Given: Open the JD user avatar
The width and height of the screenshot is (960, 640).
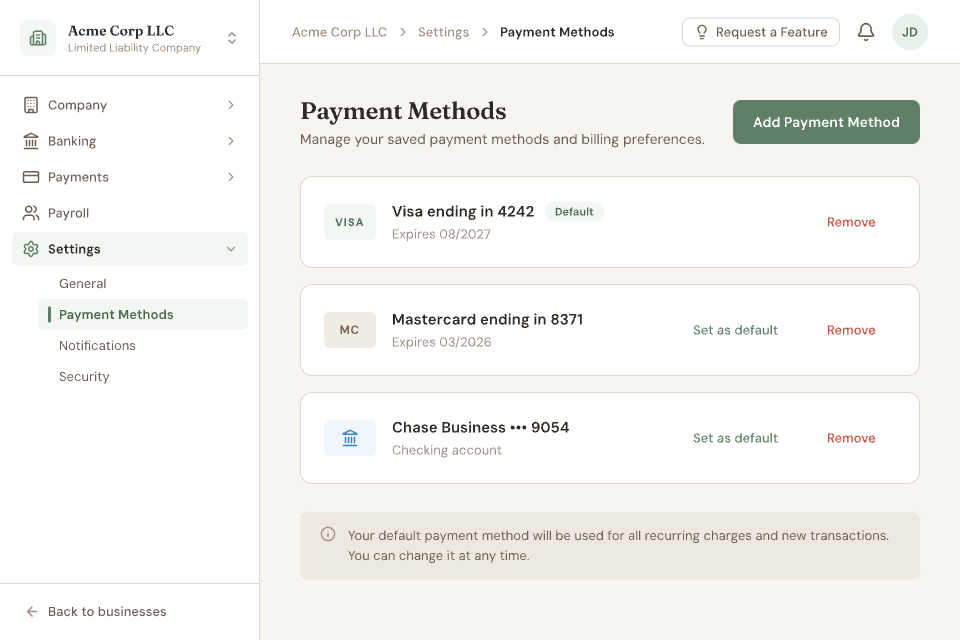Looking at the screenshot, I should tap(910, 32).
